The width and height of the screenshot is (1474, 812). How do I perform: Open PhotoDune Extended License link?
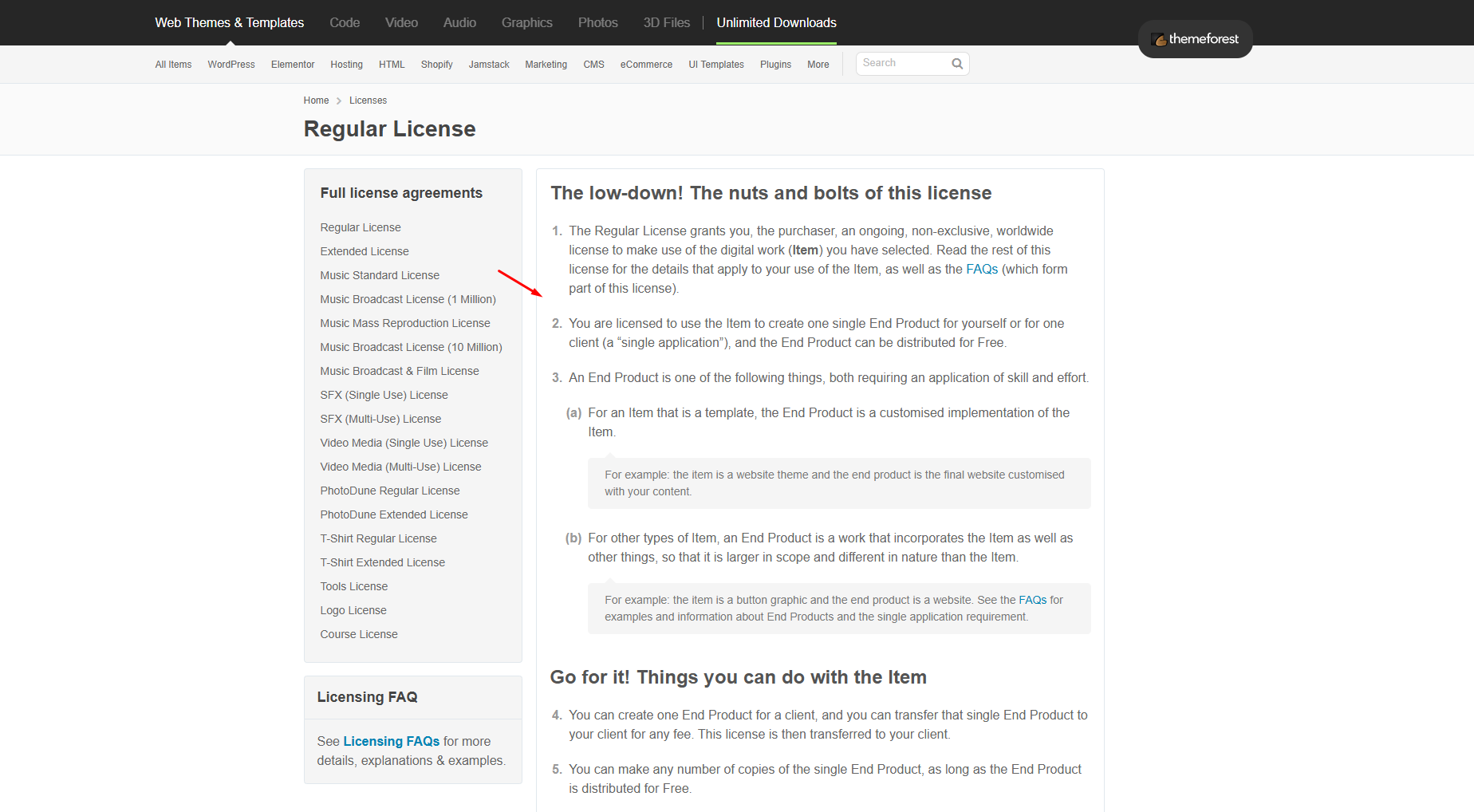pos(394,514)
